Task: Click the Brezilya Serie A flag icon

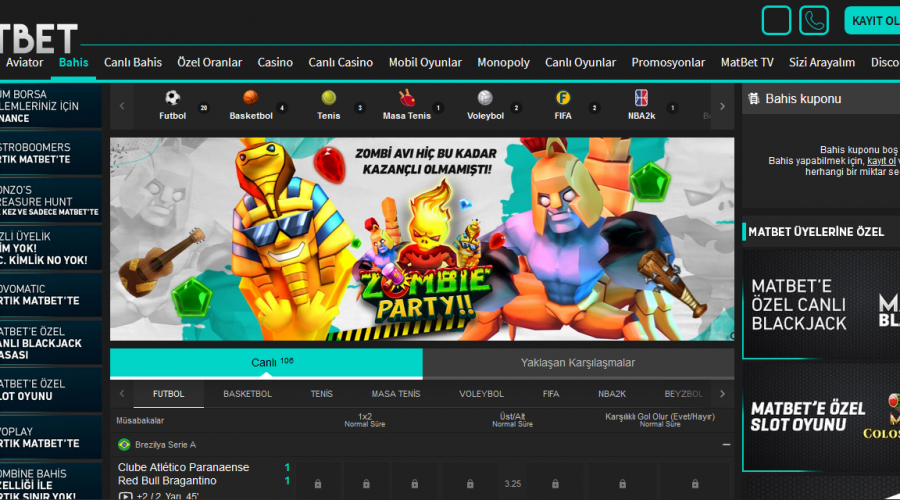Action: pyautogui.click(x=124, y=444)
